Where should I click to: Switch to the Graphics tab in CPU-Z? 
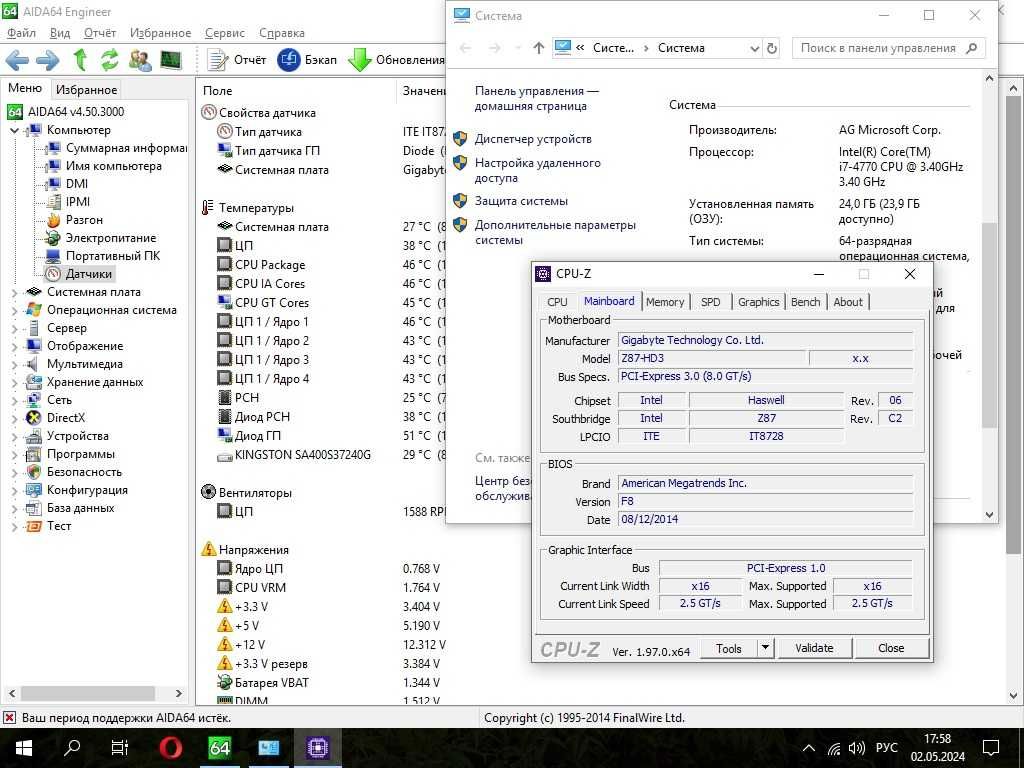pos(758,302)
